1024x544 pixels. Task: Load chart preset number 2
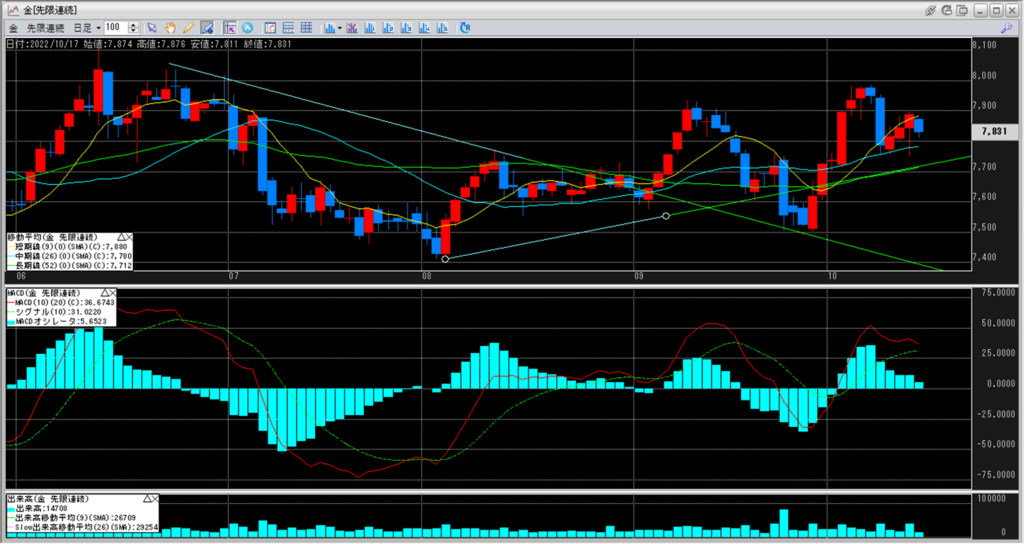[x=388, y=28]
